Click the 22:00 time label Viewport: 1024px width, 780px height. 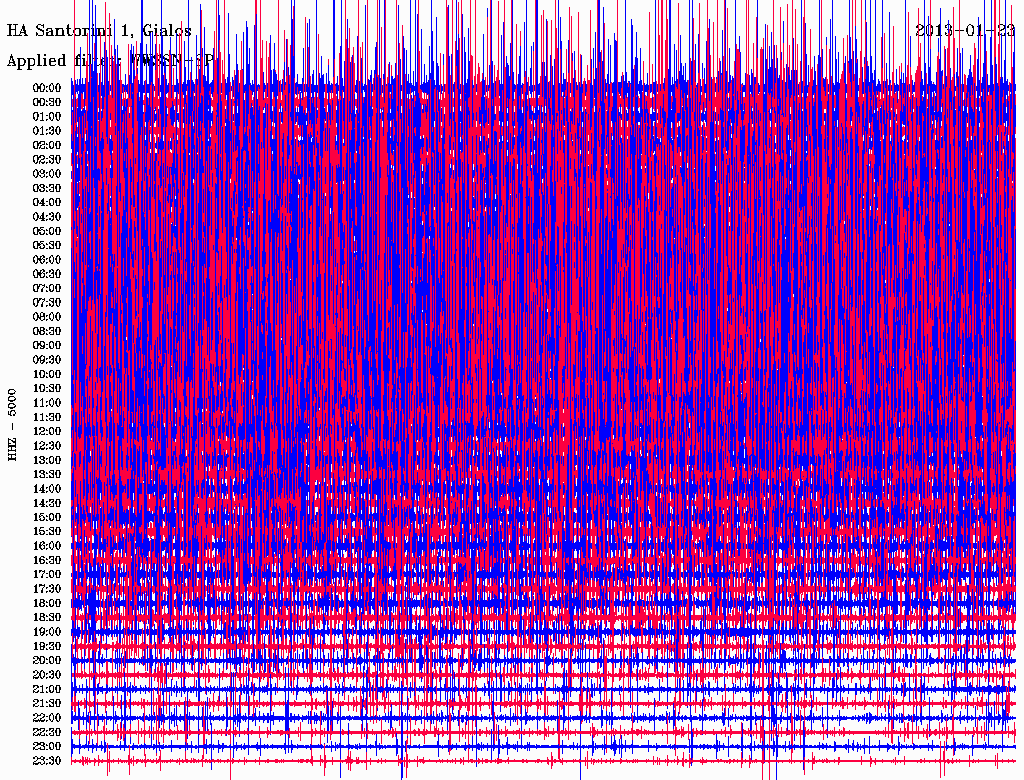click(47, 717)
